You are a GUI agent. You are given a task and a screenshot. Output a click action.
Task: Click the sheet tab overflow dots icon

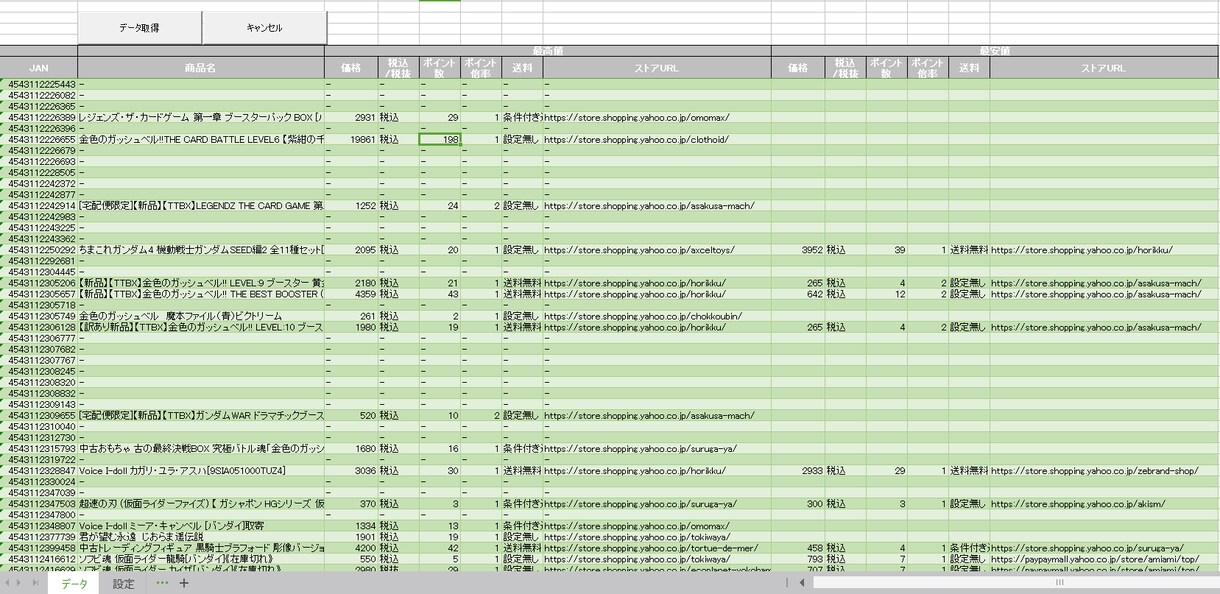pyautogui.click(x=161, y=583)
